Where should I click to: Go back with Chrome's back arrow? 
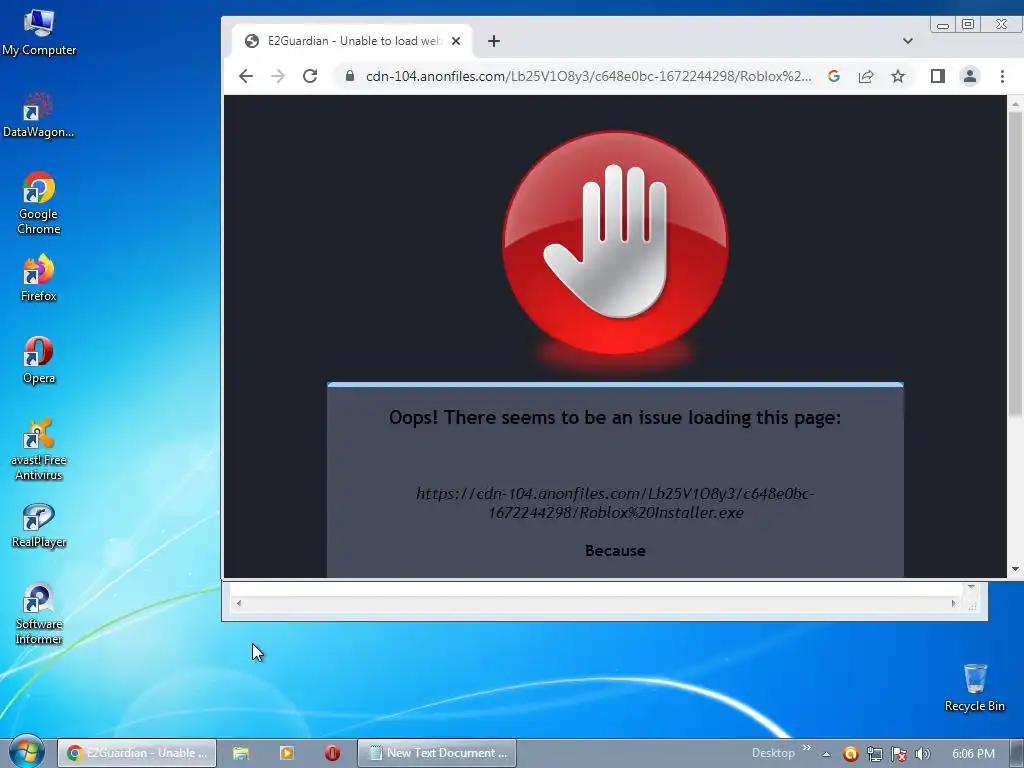246,76
